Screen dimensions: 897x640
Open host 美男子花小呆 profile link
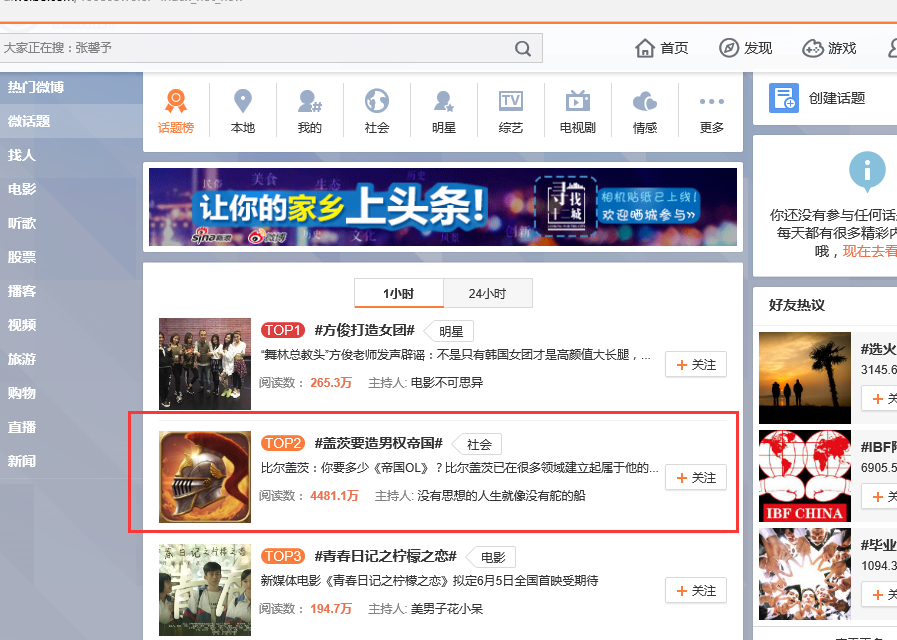(x=447, y=609)
